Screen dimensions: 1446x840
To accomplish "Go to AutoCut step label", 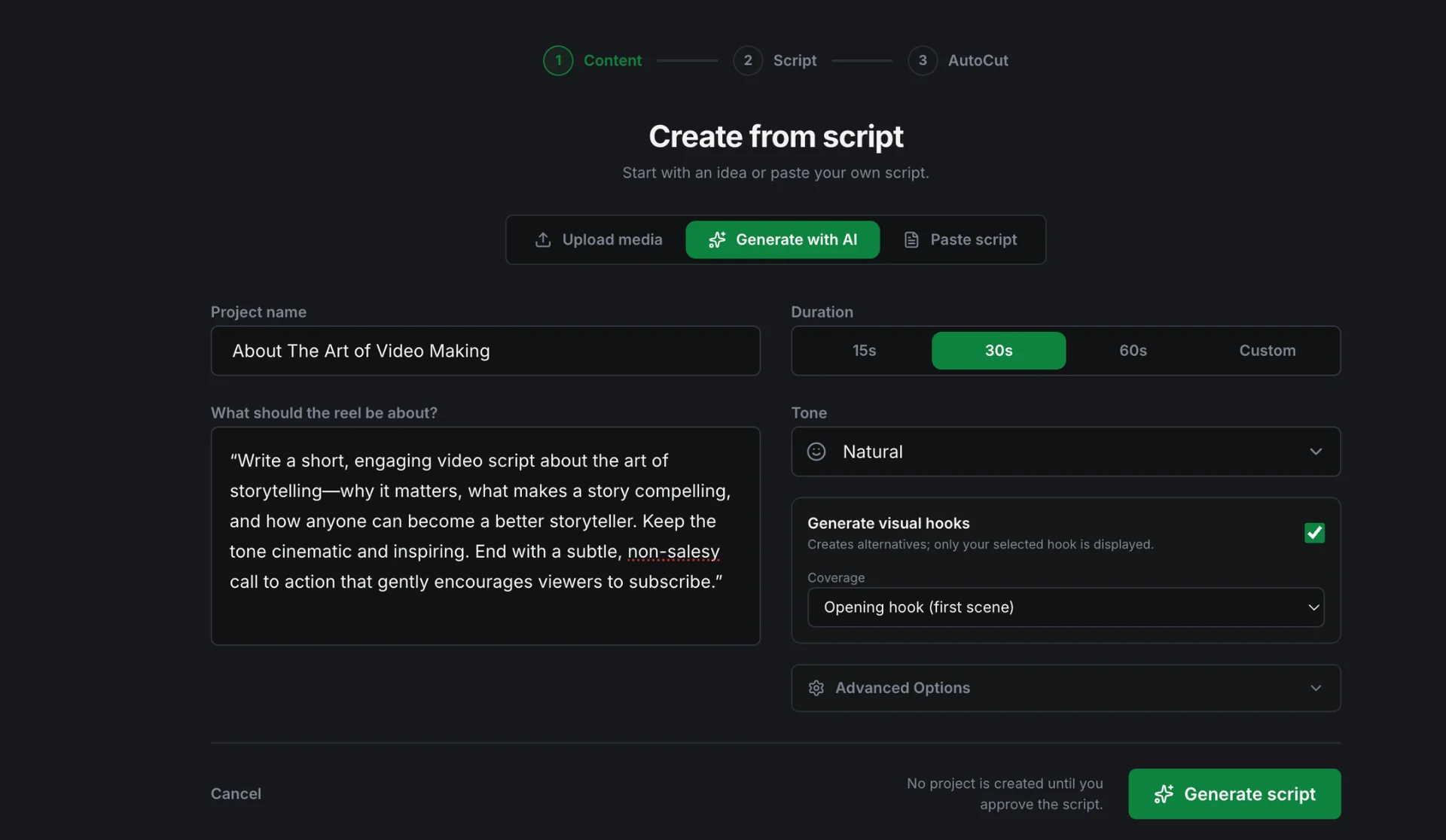I will pyautogui.click(x=978, y=60).
